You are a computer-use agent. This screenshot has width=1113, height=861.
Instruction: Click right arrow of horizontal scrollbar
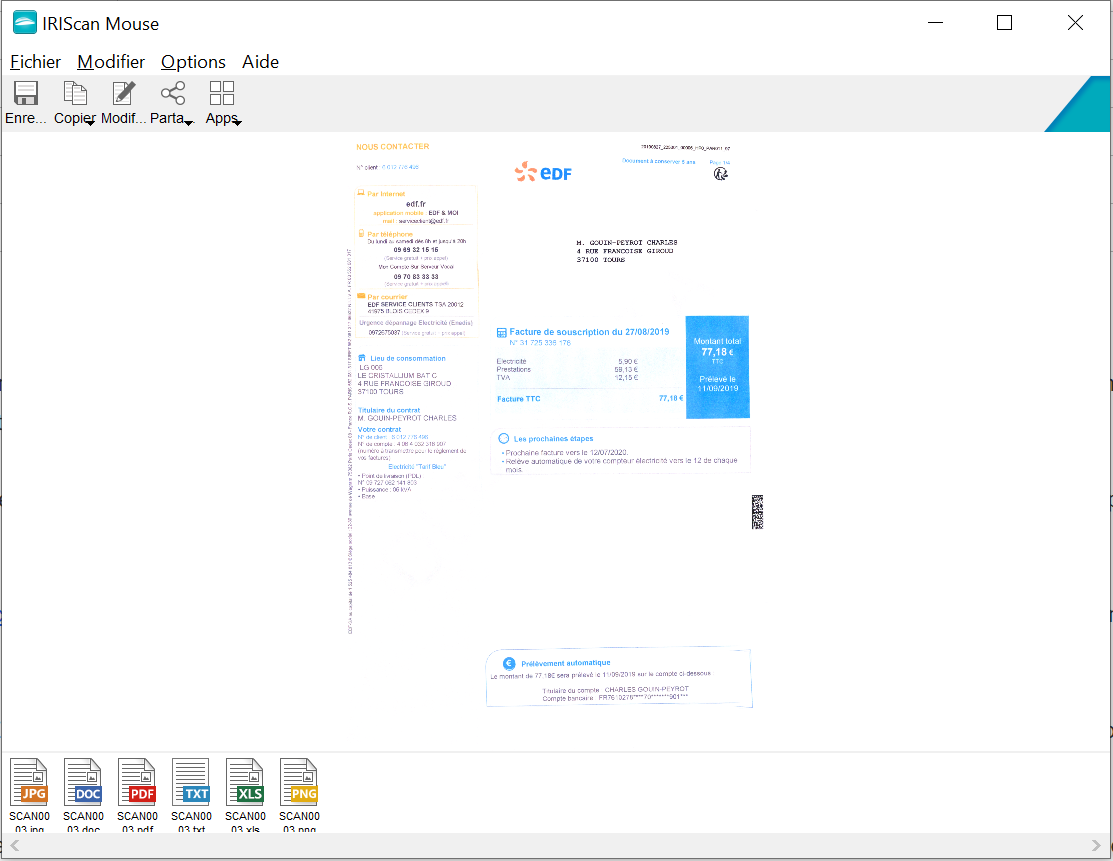coord(1096,845)
